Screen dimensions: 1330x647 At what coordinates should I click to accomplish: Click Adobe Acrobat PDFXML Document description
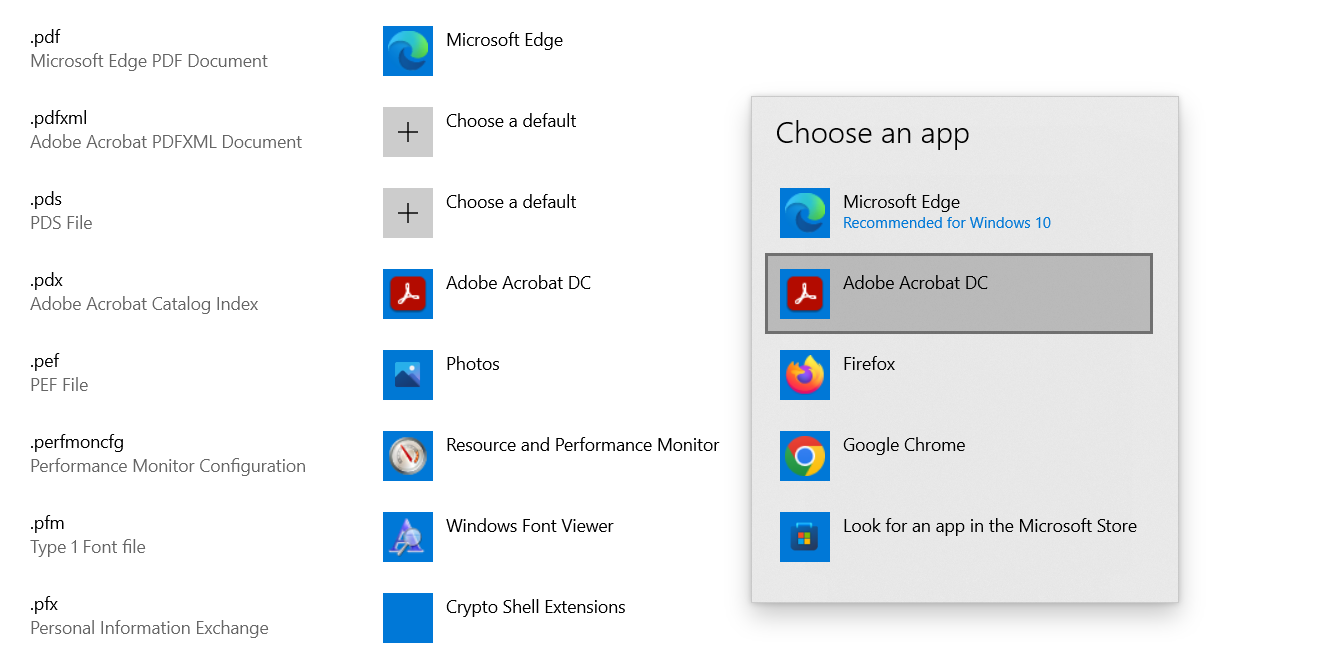coord(166,142)
